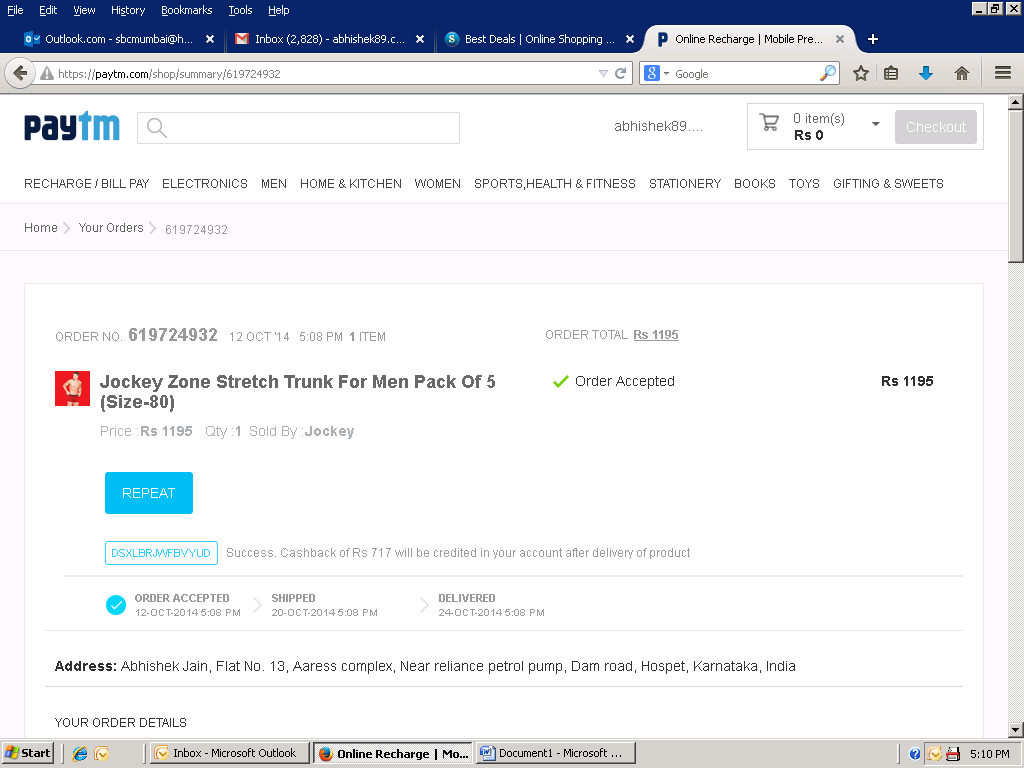1024x768 pixels.
Task: Open the Jockey Zone Stretch Trunk product title
Action: pyautogui.click(x=297, y=391)
